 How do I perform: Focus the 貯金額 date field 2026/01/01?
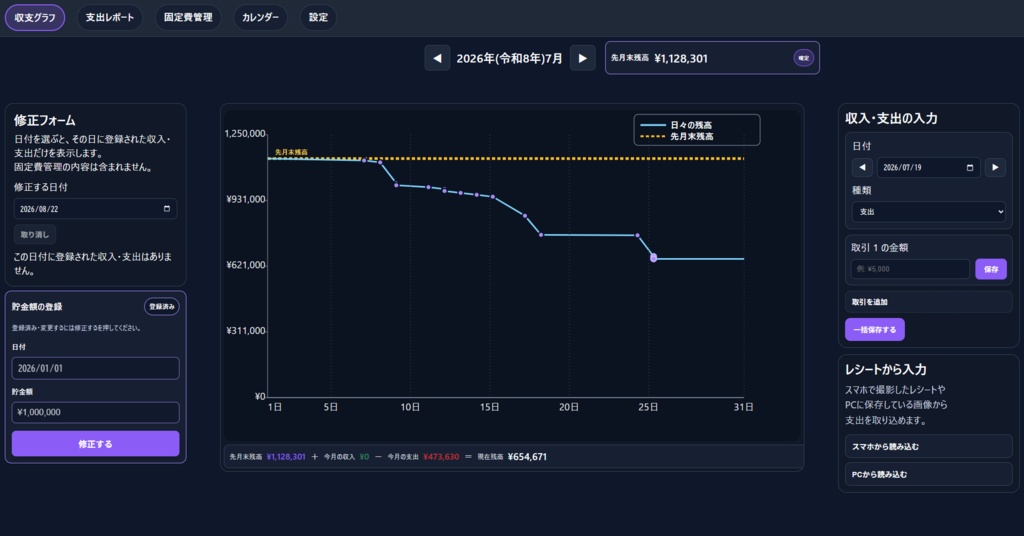95,368
